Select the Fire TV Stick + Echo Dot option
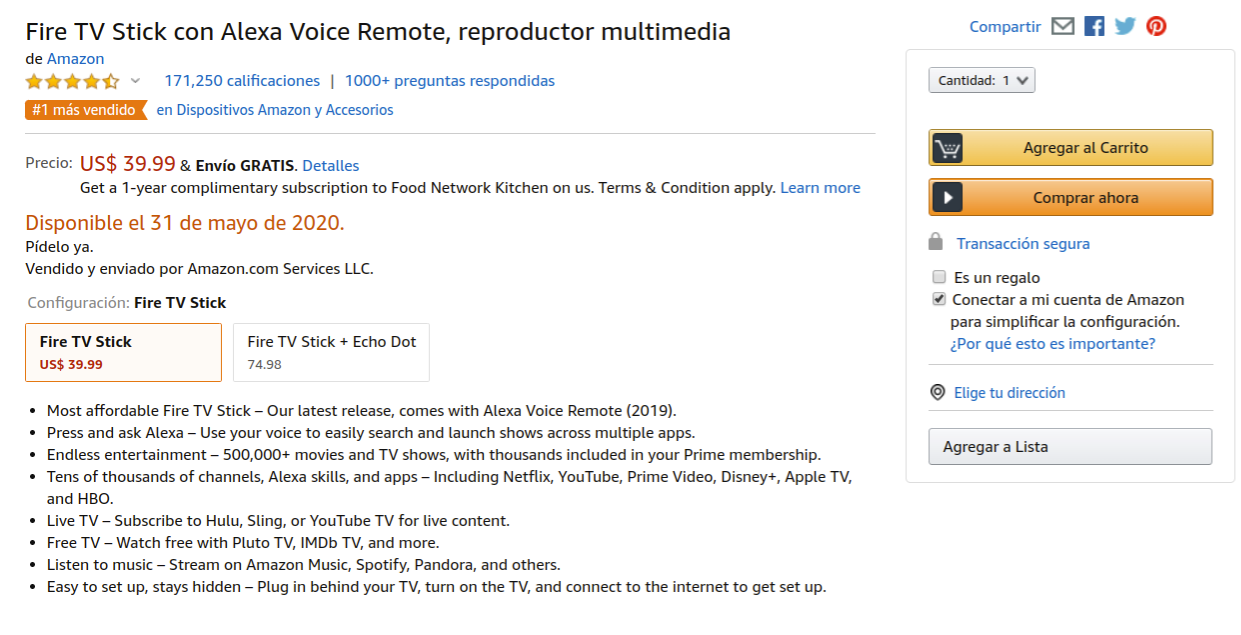The height and width of the screenshot is (635, 1241). [x=331, y=352]
